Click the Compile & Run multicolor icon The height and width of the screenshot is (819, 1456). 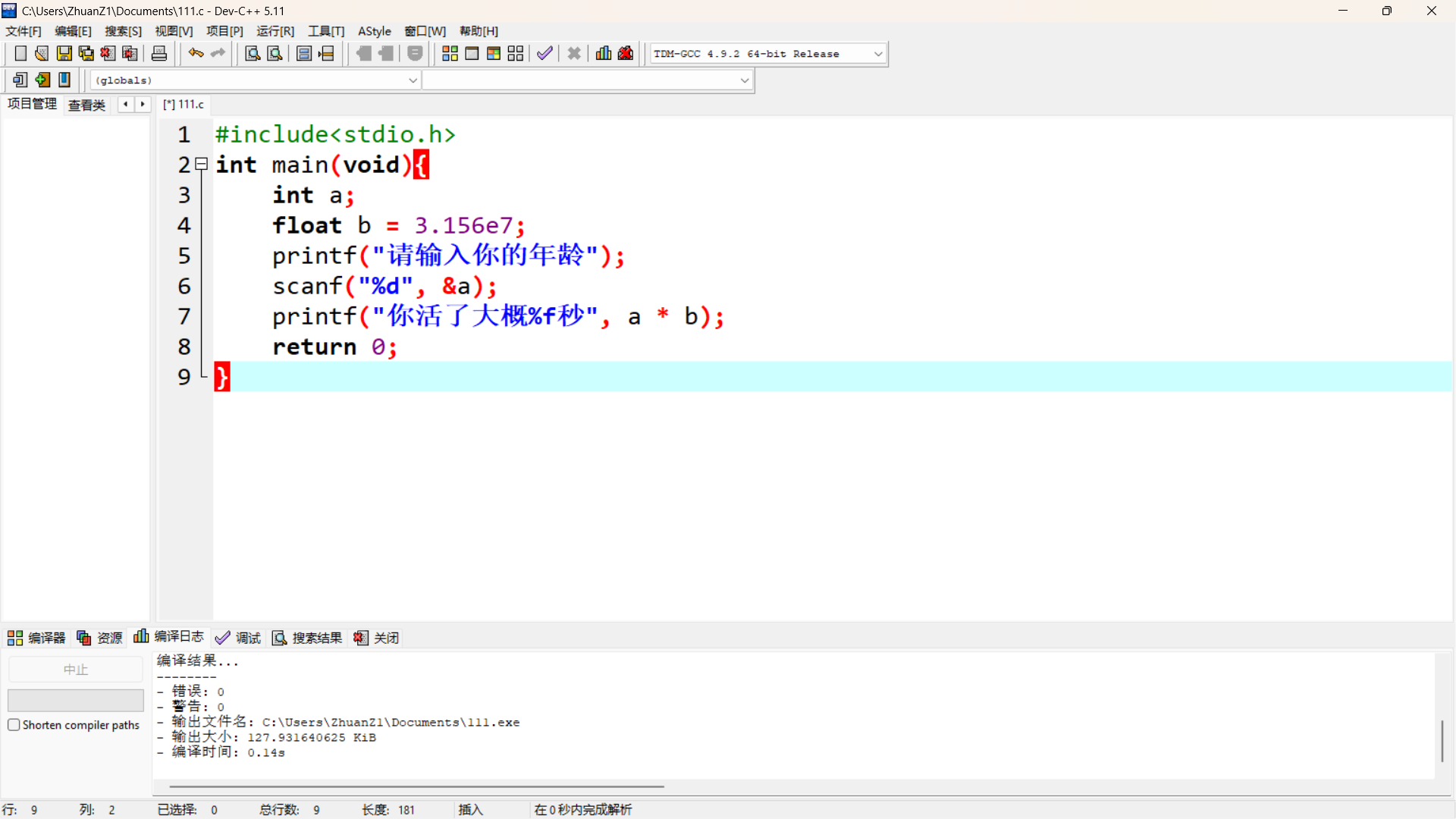point(494,53)
